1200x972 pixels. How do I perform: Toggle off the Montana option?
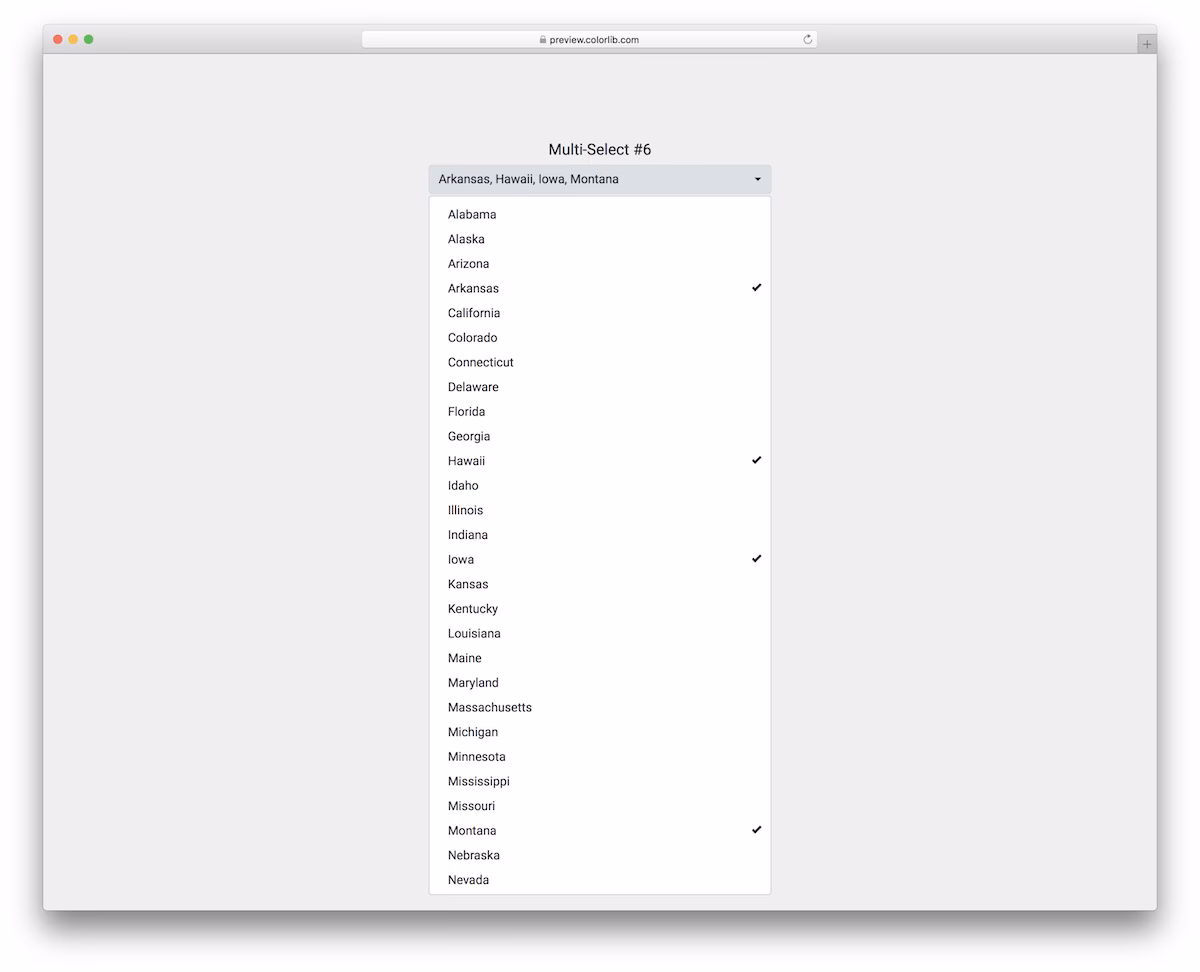pyautogui.click(x=600, y=831)
